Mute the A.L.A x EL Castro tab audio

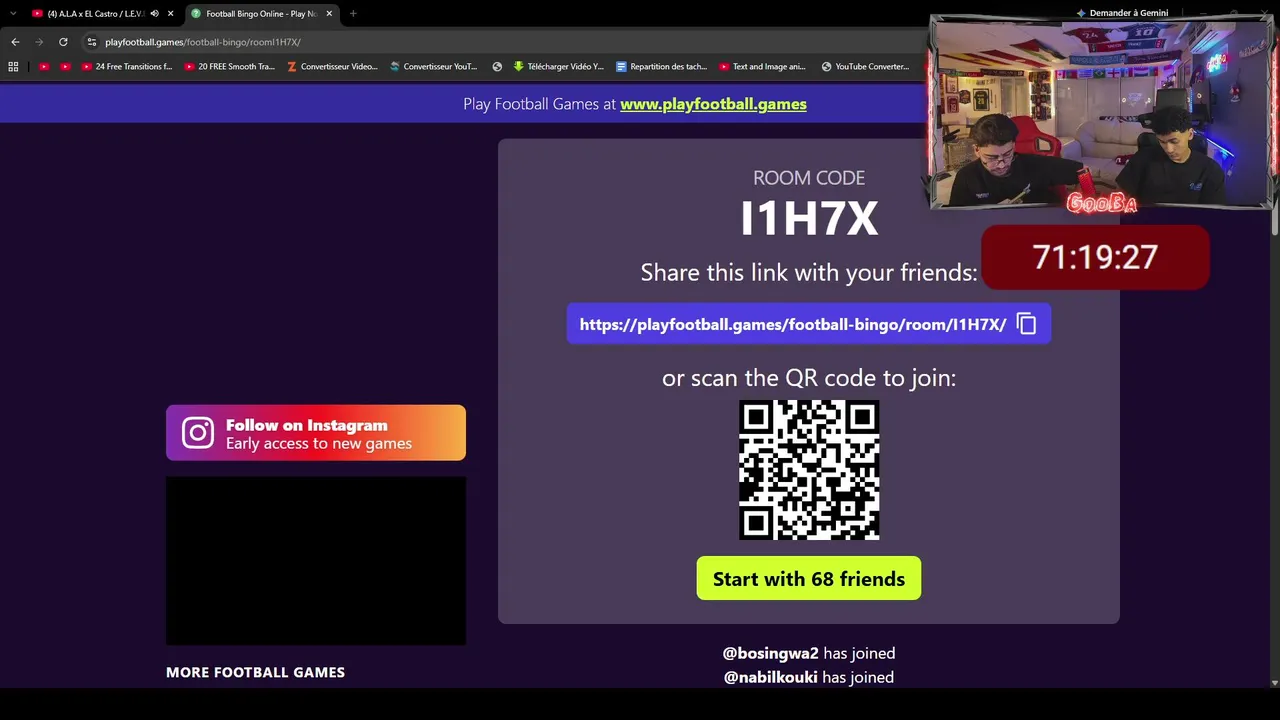point(154,14)
